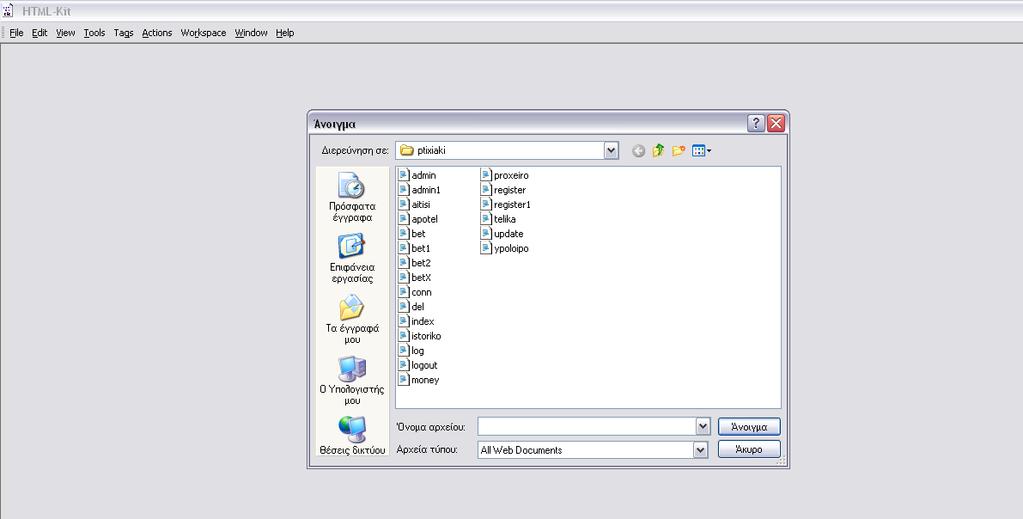Open the Help menu
The image size is (1023, 519).
pos(284,33)
